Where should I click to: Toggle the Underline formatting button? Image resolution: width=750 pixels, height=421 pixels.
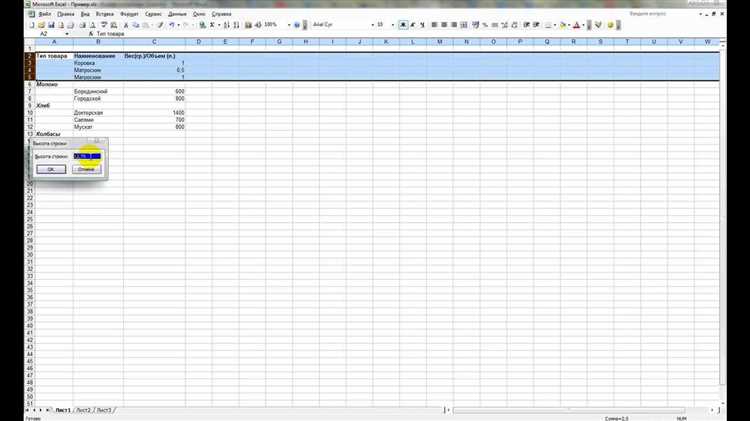422,25
